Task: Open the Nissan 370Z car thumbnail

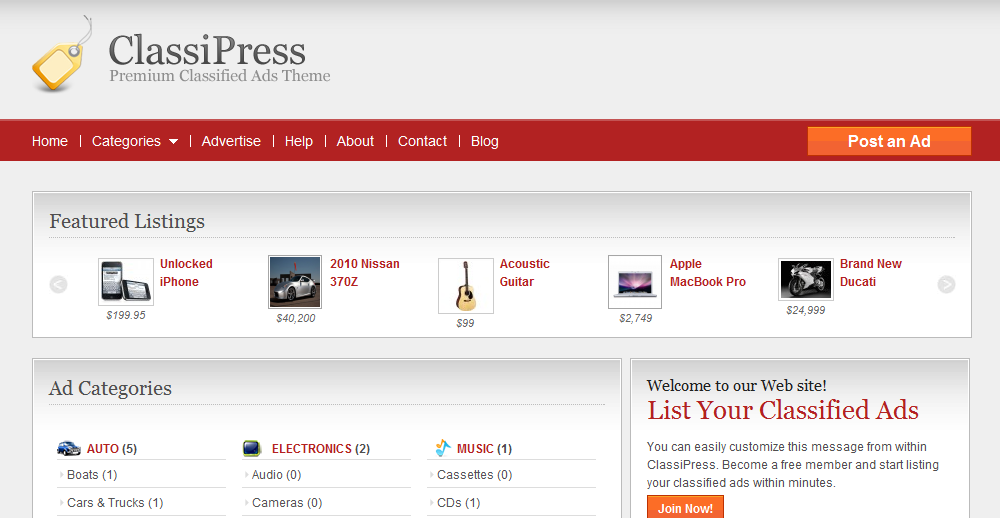Action: click(x=295, y=281)
